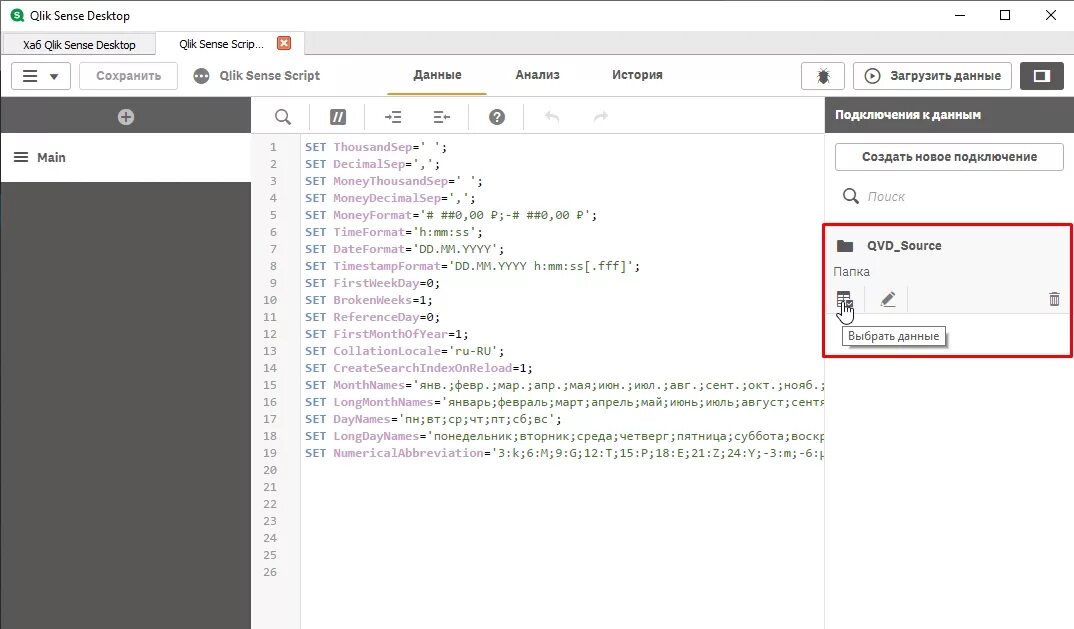Click the SET BrokenWeeks line
1074x629 pixels.
[369, 300]
